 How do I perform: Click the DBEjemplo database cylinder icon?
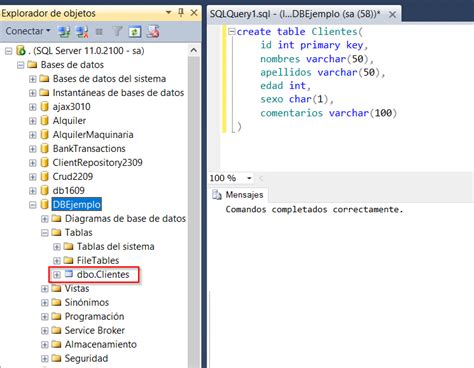[44, 205]
